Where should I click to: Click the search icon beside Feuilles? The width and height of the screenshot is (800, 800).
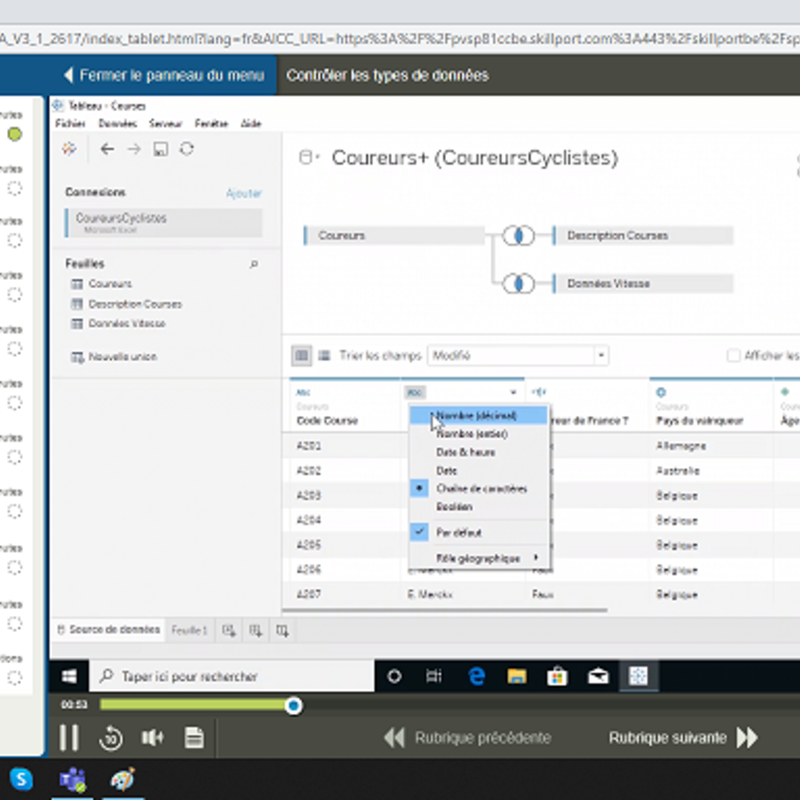point(254,264)
